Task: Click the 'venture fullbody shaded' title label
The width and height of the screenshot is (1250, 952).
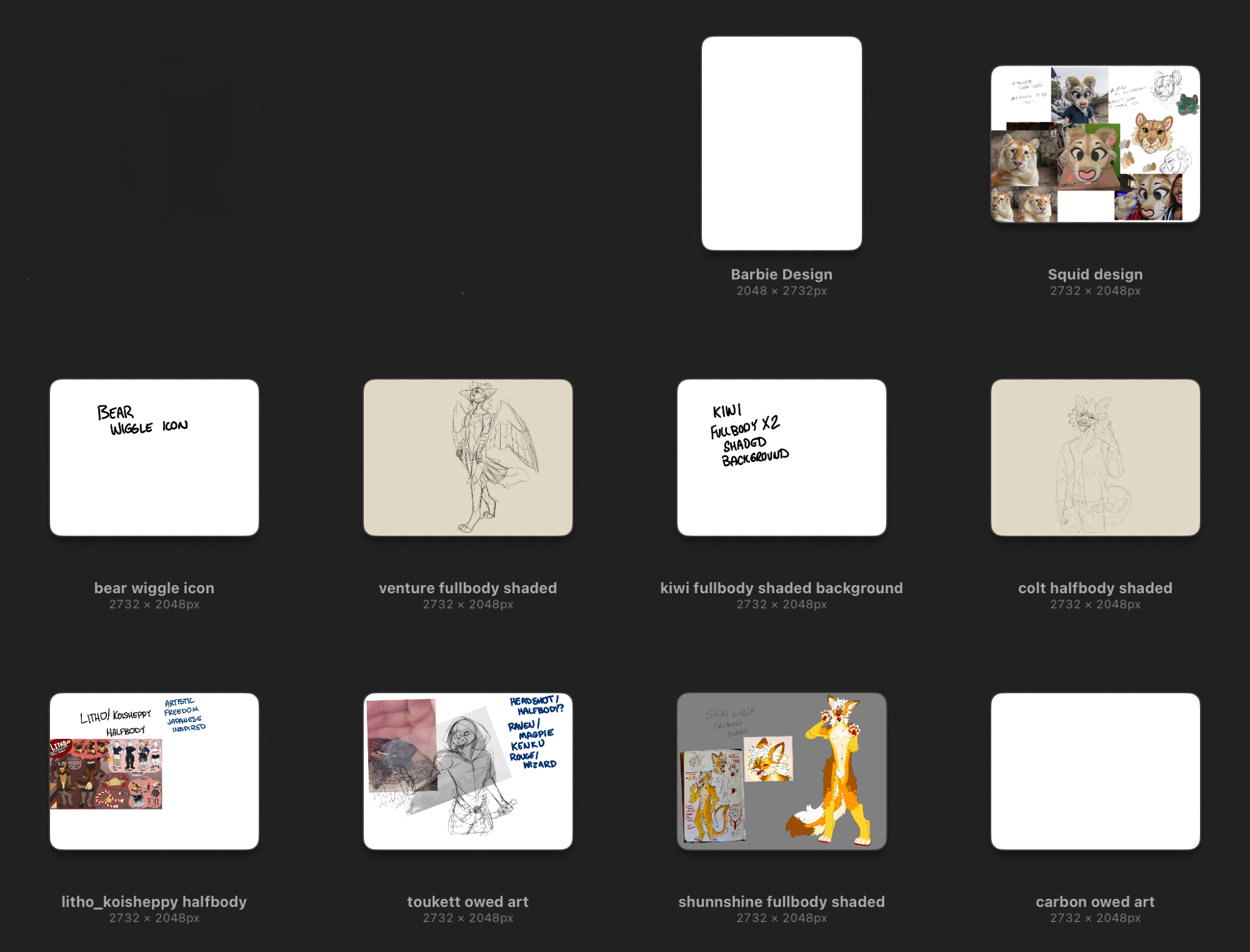Action: [x=467, y=588]
